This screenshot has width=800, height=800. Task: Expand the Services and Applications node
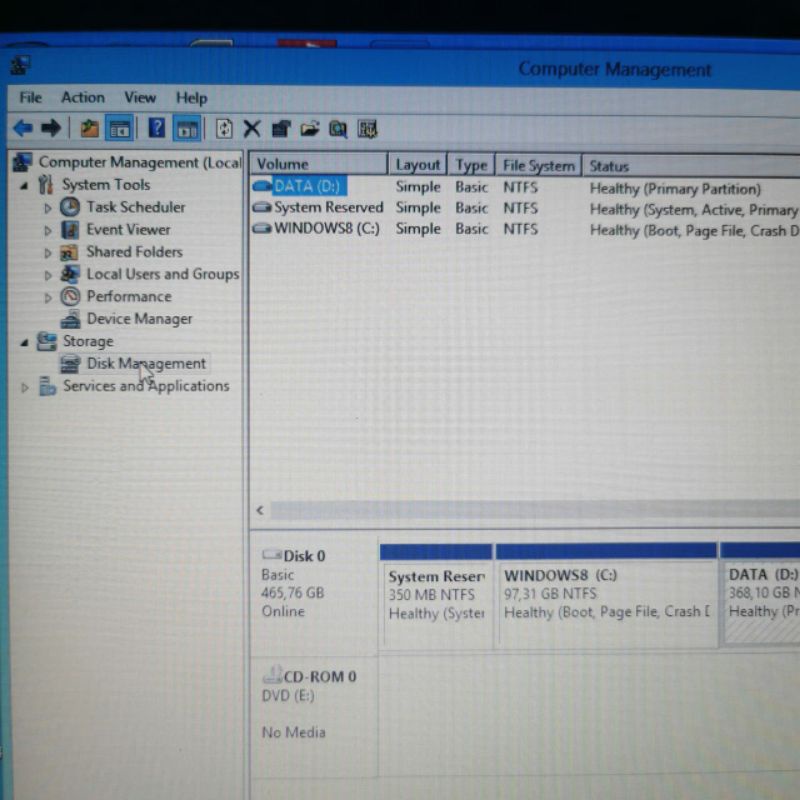[25, 387]
